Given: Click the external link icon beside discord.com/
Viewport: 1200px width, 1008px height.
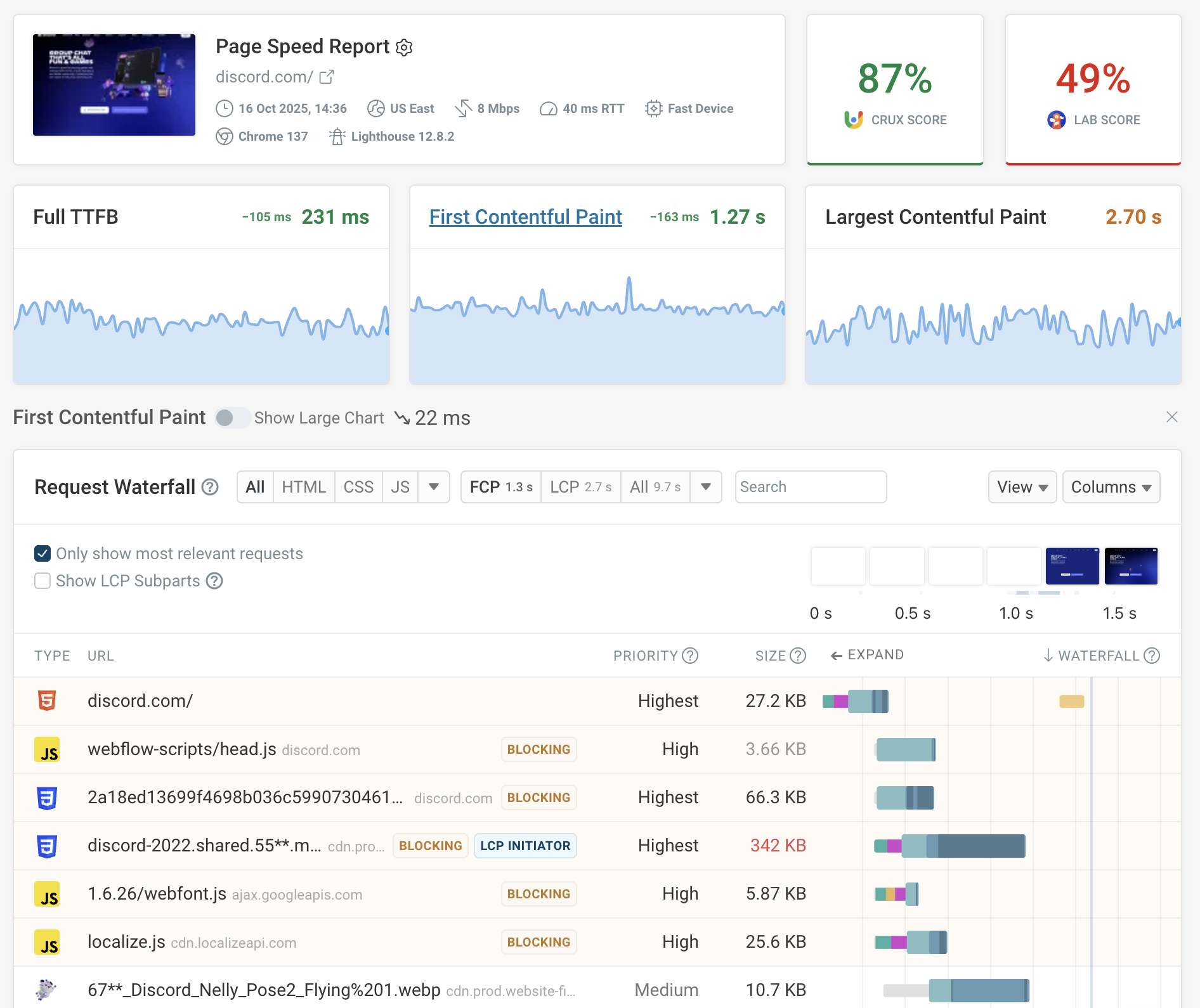Looking at the screenshot, I should 326,76.
